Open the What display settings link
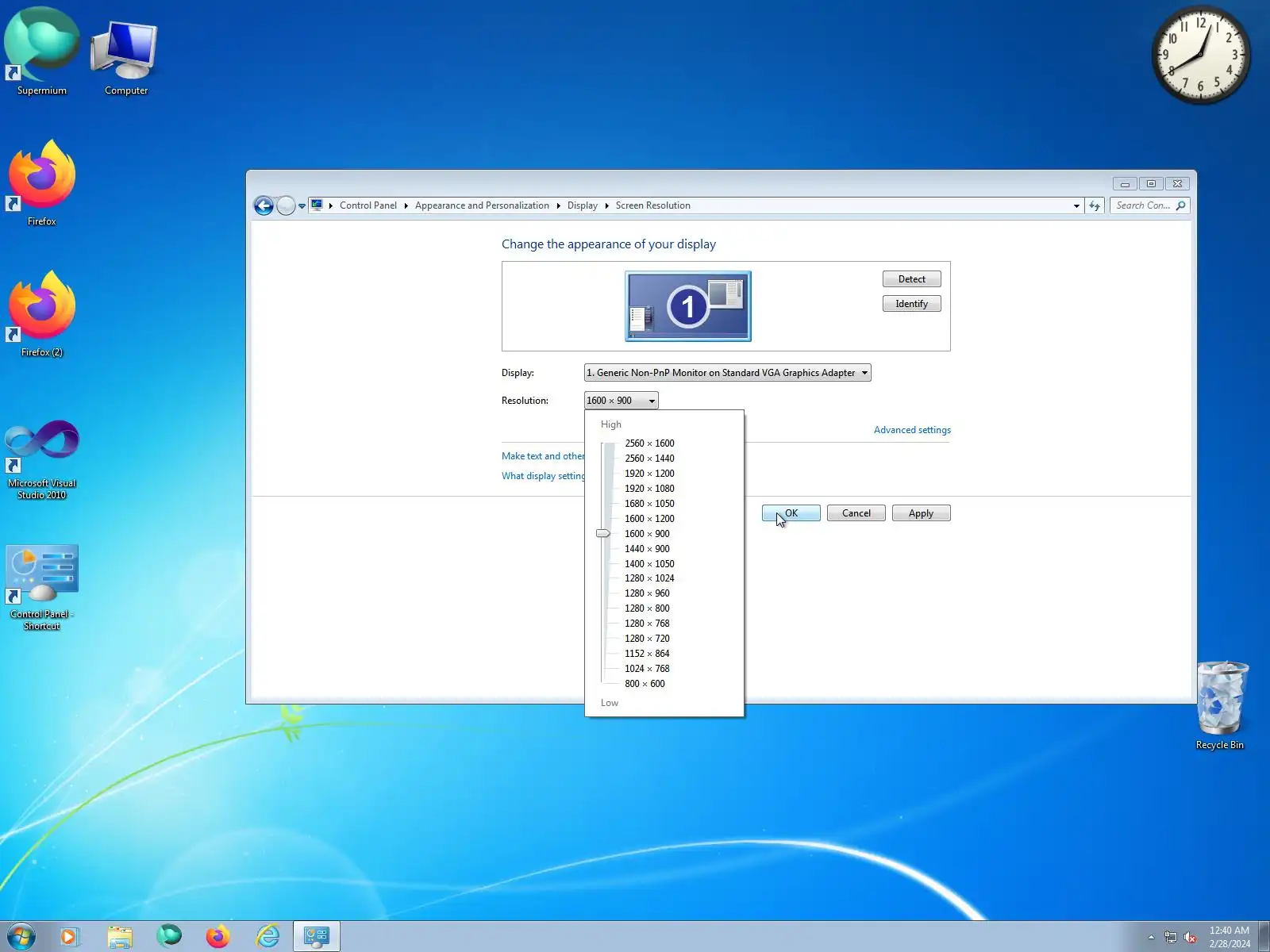The width and height of the screenshot is (1270, 952). 543,476
